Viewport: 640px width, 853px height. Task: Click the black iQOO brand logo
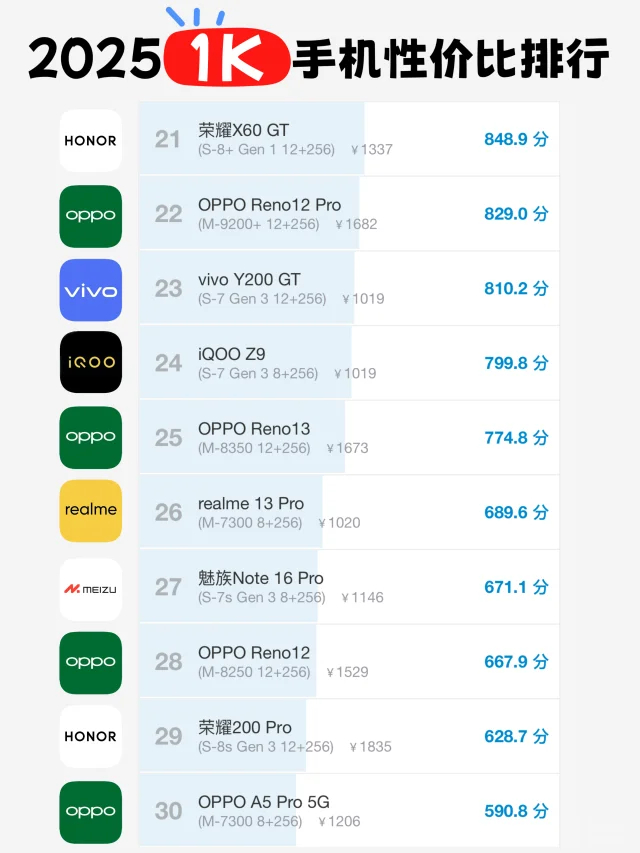pos(90,362)
